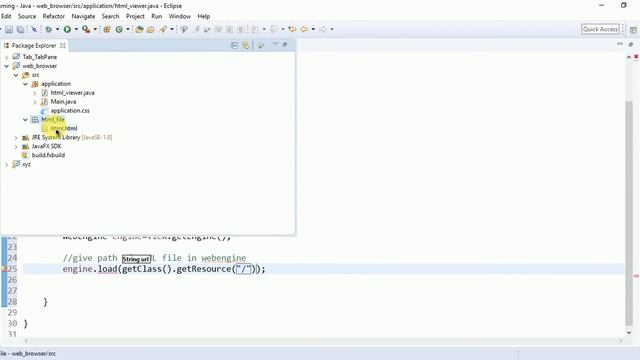The width and height of the screenshot is (640, 360).
Task: Select application.css file
Action: coord(70,111)
